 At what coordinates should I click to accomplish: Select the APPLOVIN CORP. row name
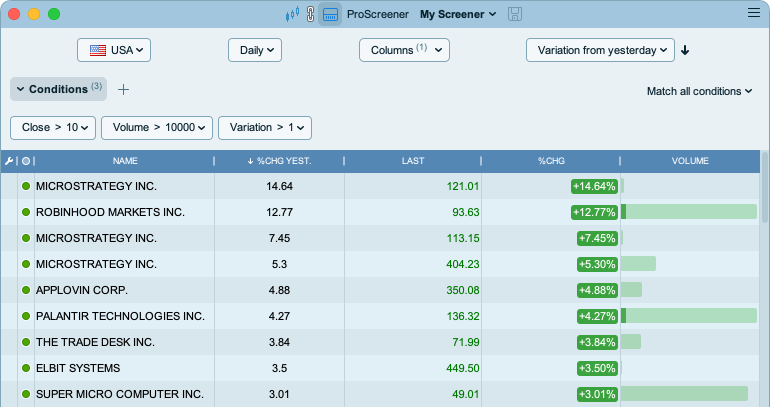pos(82,290)
